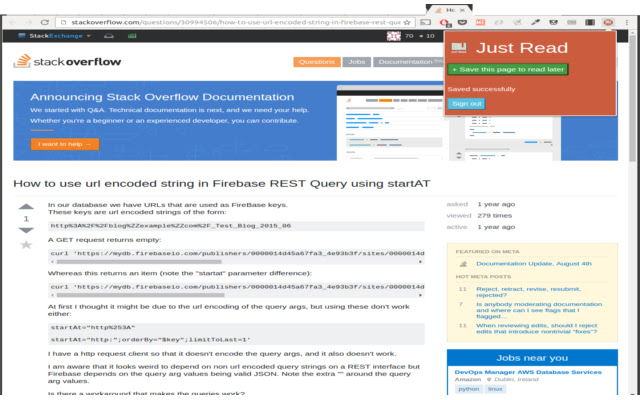Open the user avatar profile
The height and width of the screenshot is (400, 640).
[x=393, y=36]
